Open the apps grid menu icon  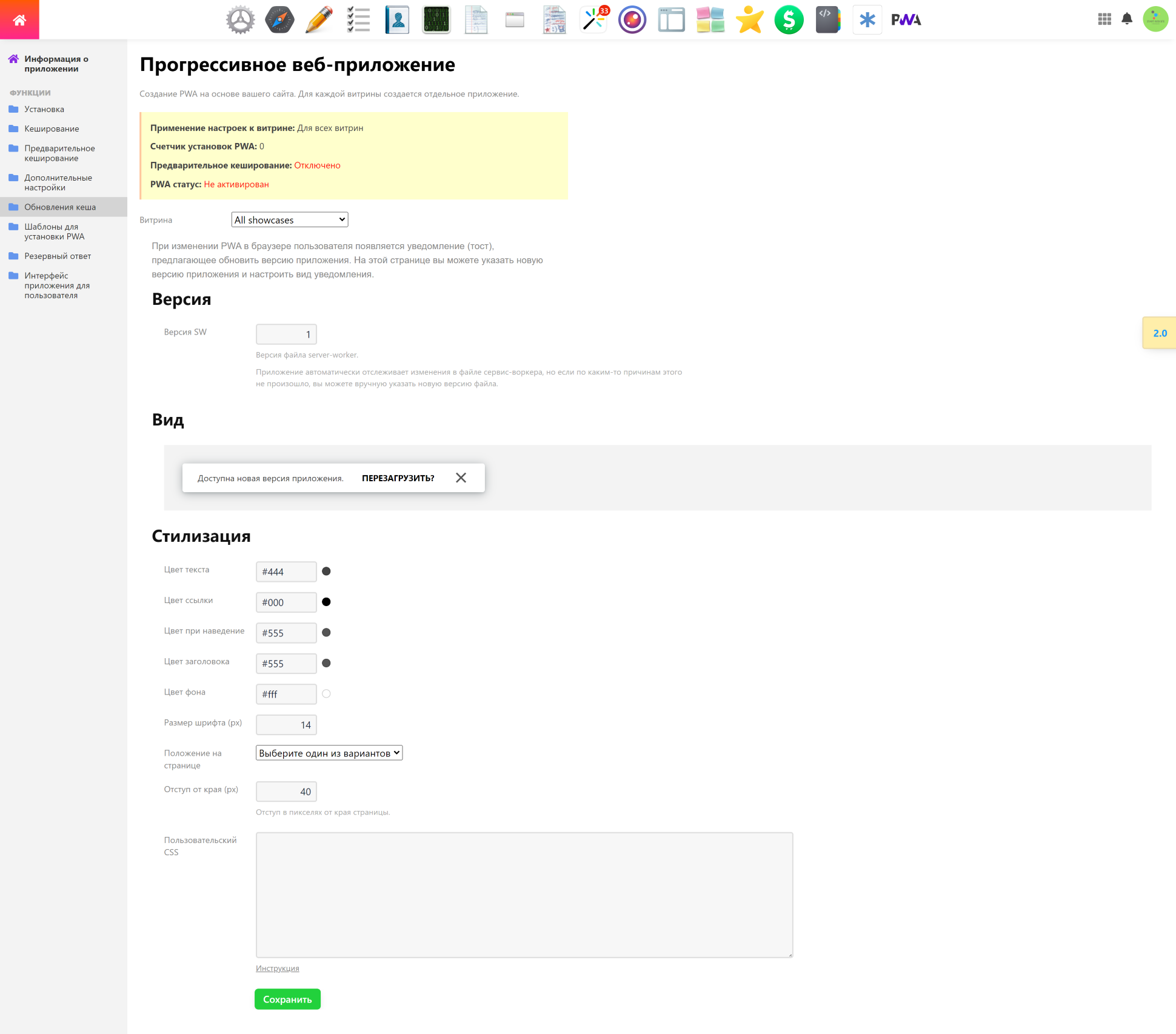1104,19
